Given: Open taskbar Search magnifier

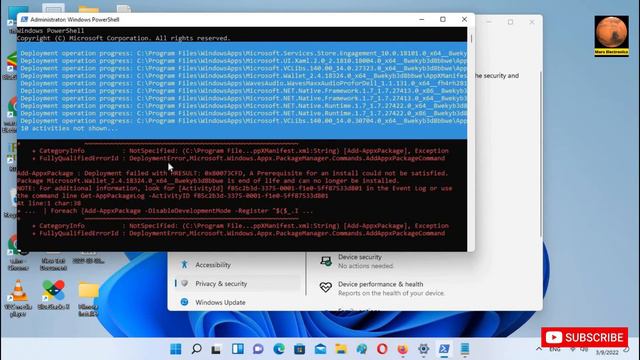Looking at the screenshot, I should pyautogui.click(x=196, y=349).
